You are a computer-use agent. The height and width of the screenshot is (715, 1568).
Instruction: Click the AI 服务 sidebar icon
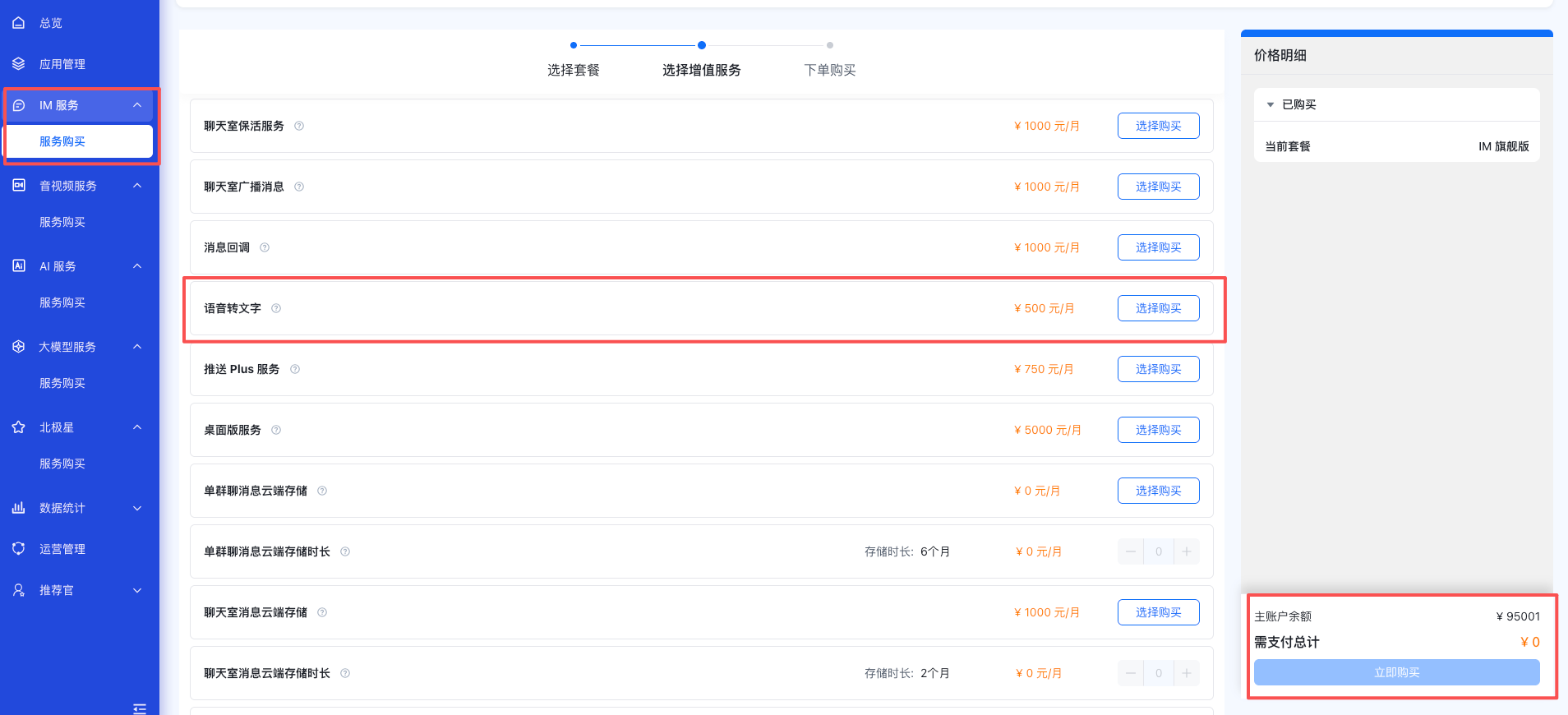click(18, 266)
